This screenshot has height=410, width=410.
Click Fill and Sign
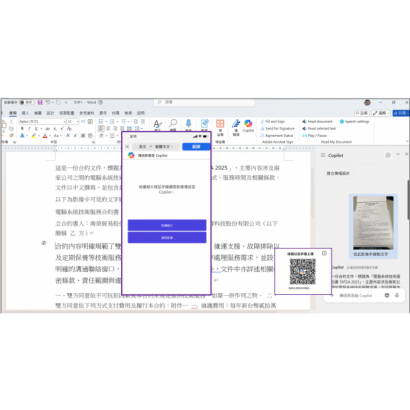[273, 122]
